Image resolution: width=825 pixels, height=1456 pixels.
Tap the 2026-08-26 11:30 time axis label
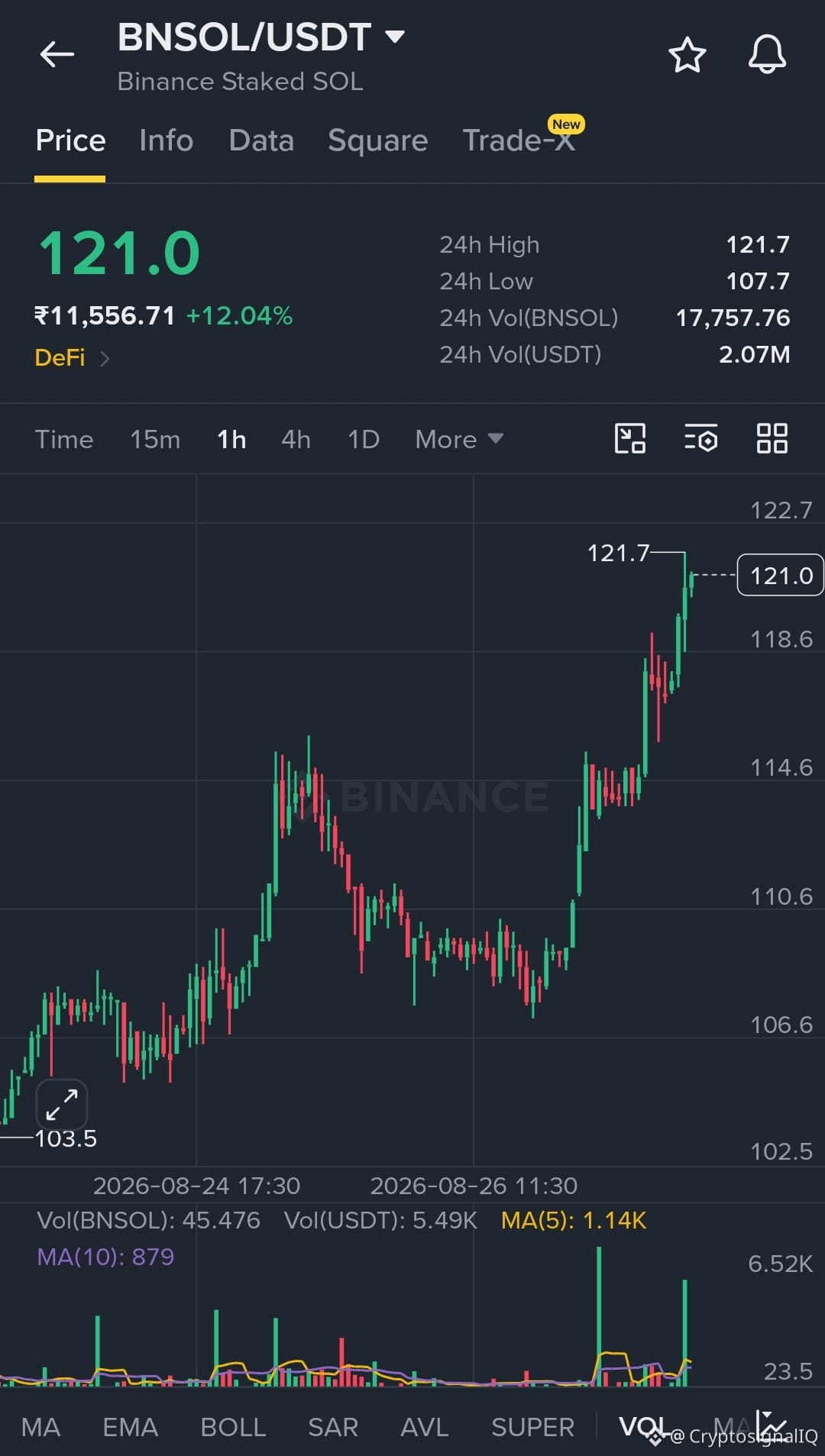coord(474,1186)
